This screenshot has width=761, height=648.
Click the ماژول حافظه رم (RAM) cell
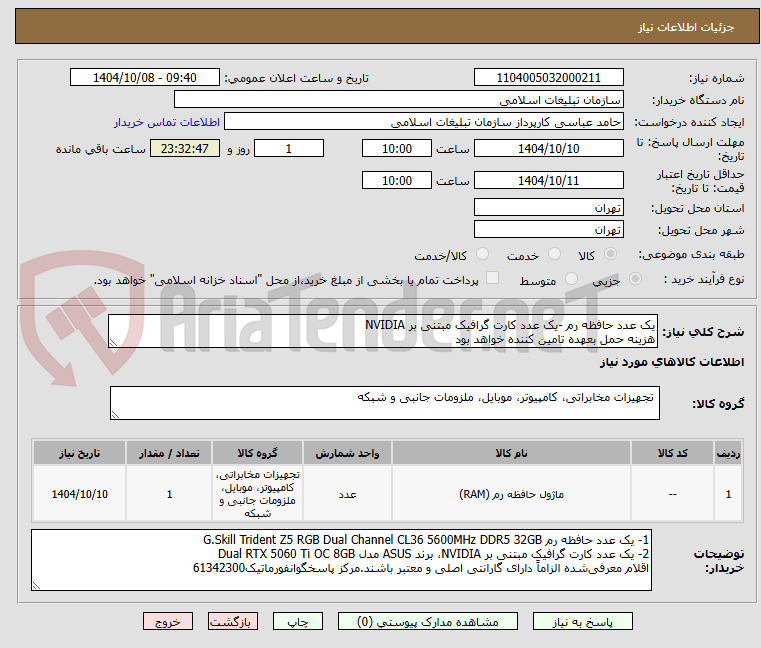coord(511,494)
